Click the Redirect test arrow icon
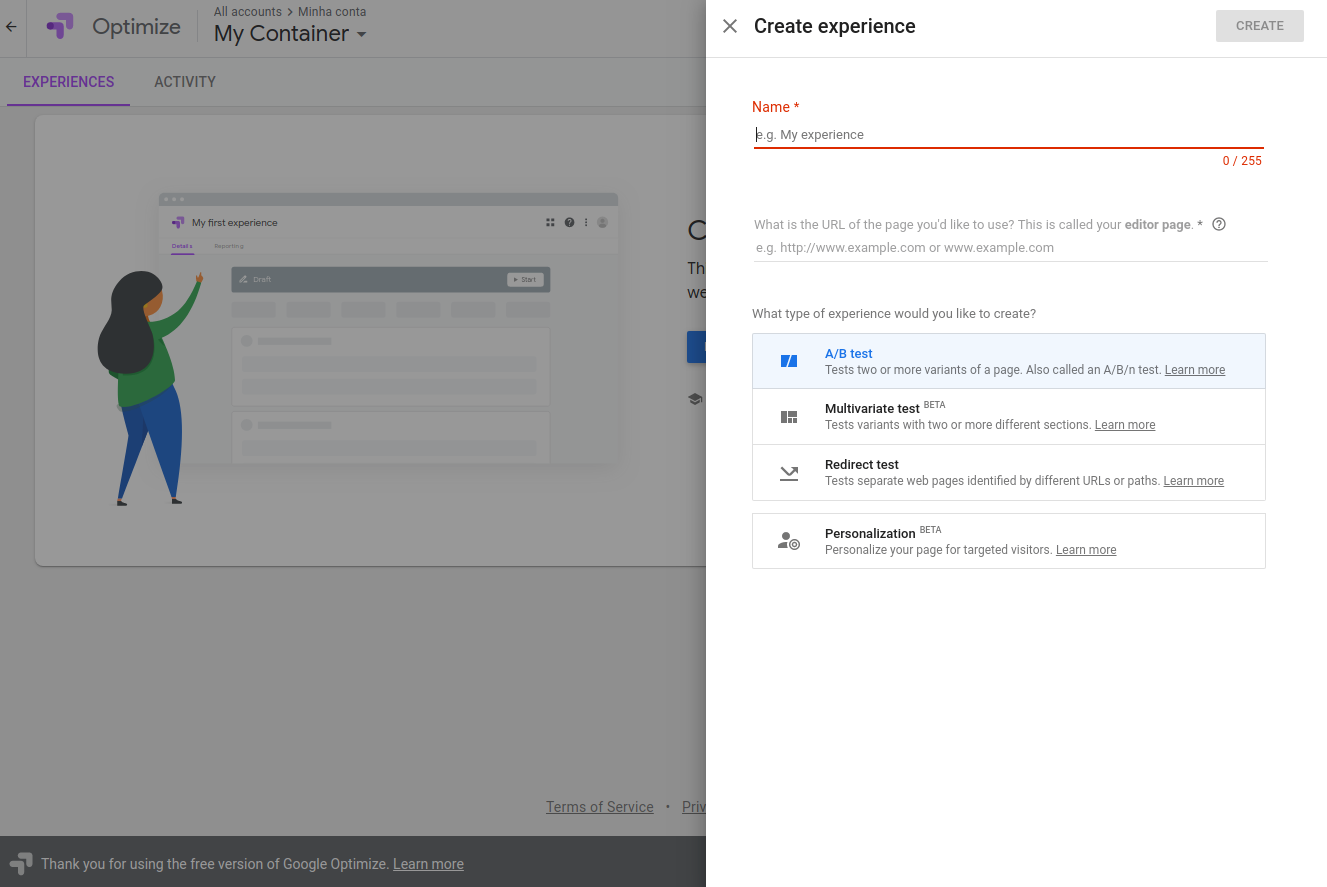Viewport: 1327px width, 887px height. pos(789,473)
